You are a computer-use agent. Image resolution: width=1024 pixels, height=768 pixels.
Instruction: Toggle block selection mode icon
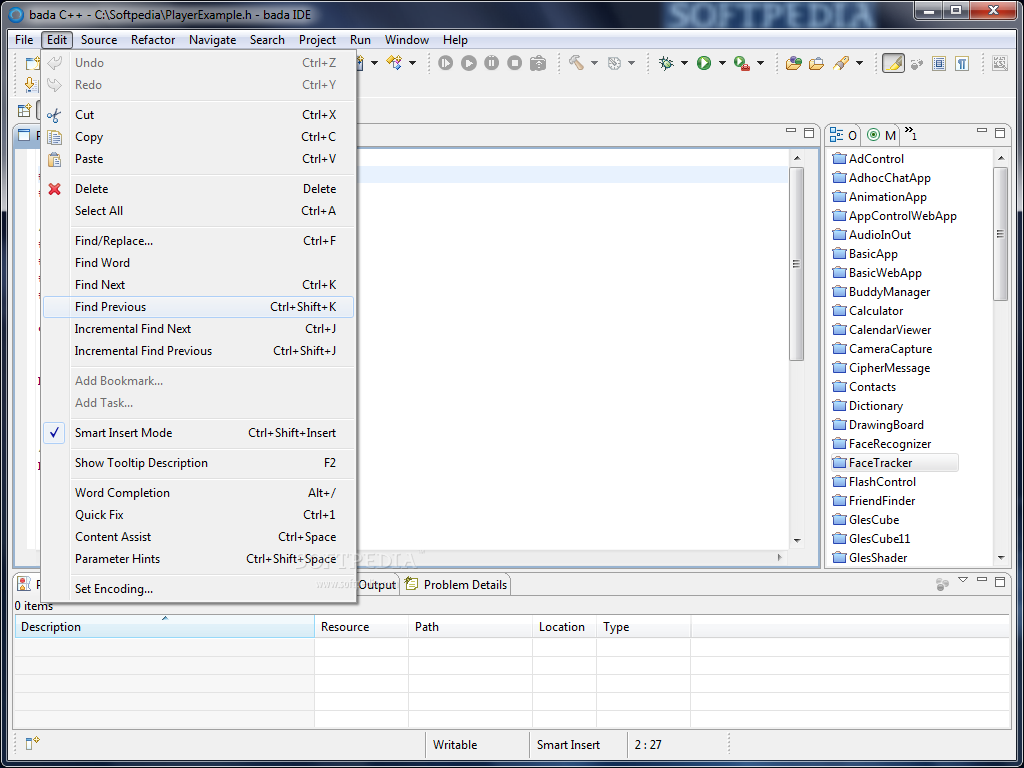939,63
